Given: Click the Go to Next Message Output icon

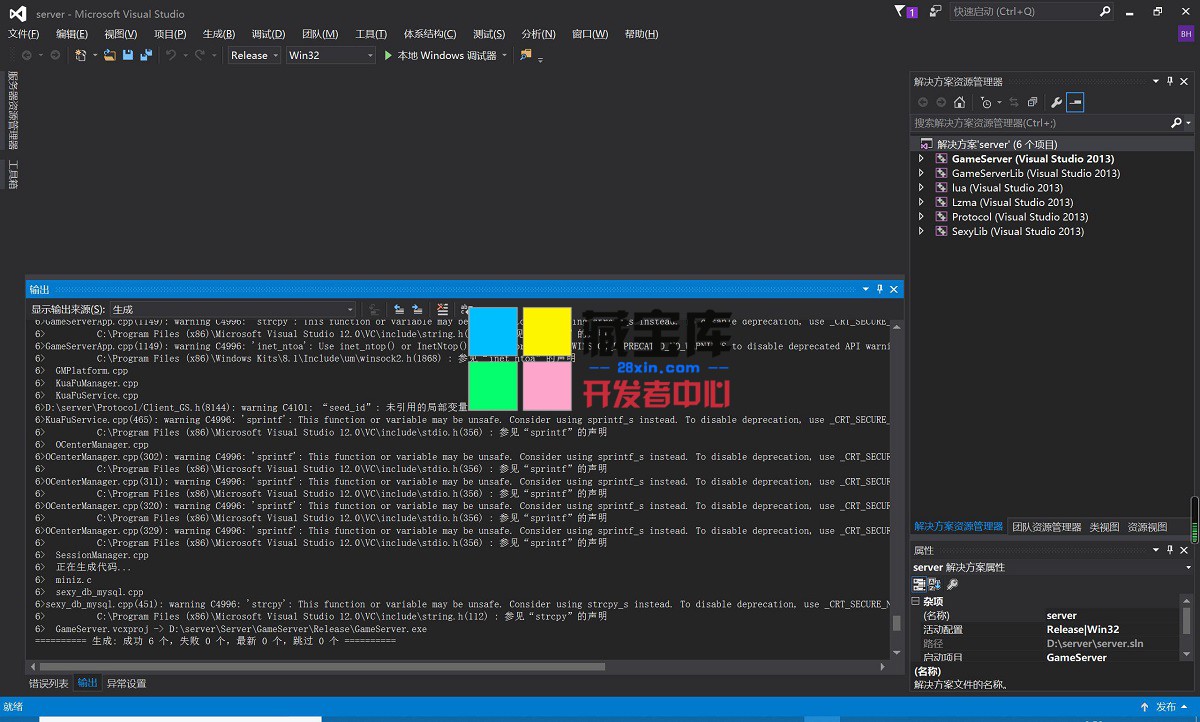Looking at the screenshot, I should [x=417, y=309].
